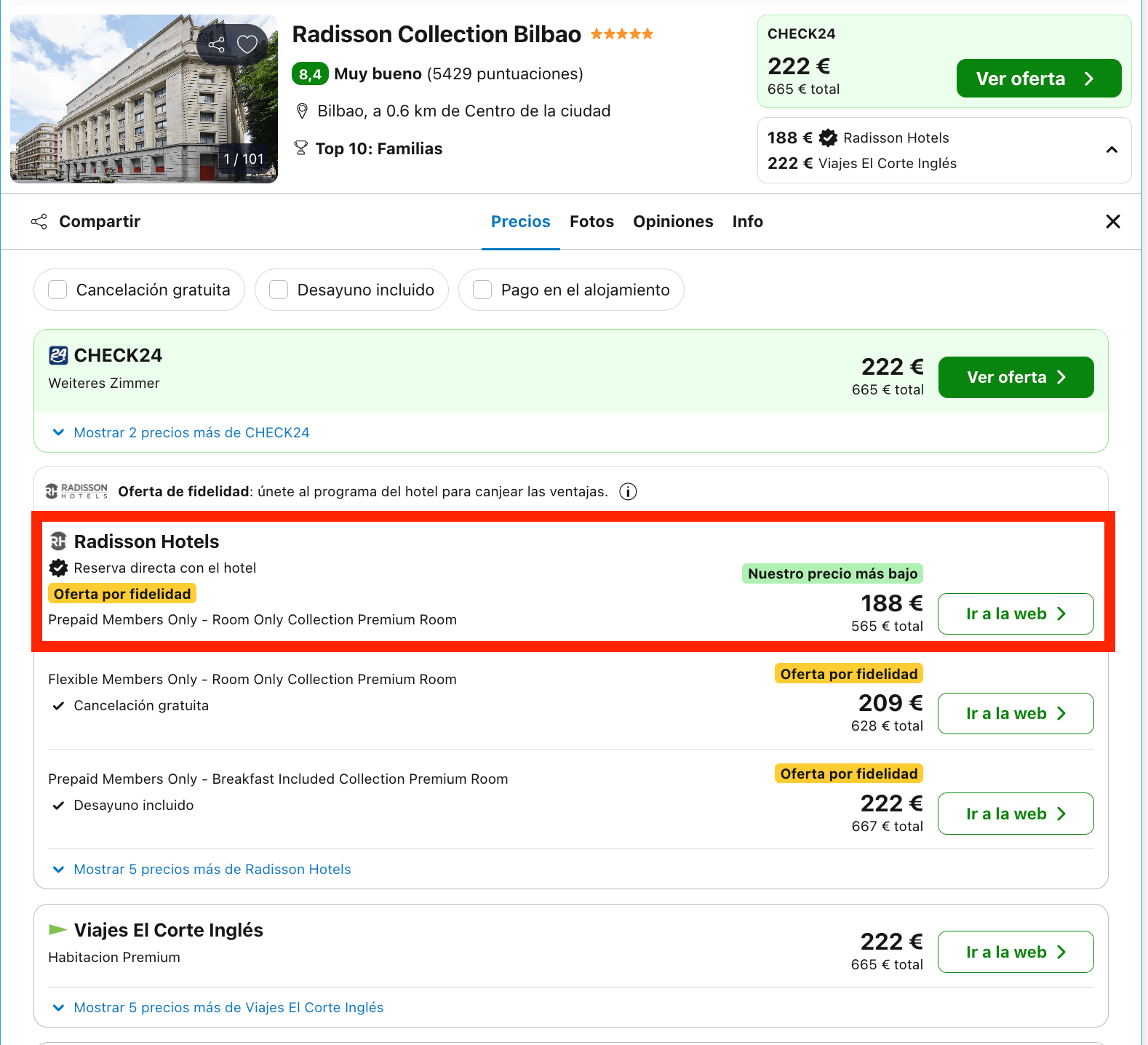Viewport: 1148px width, 1045px height.
Task: Click the 222 € Viajes El Corte Inglés summary line
Action: (862, 163)
